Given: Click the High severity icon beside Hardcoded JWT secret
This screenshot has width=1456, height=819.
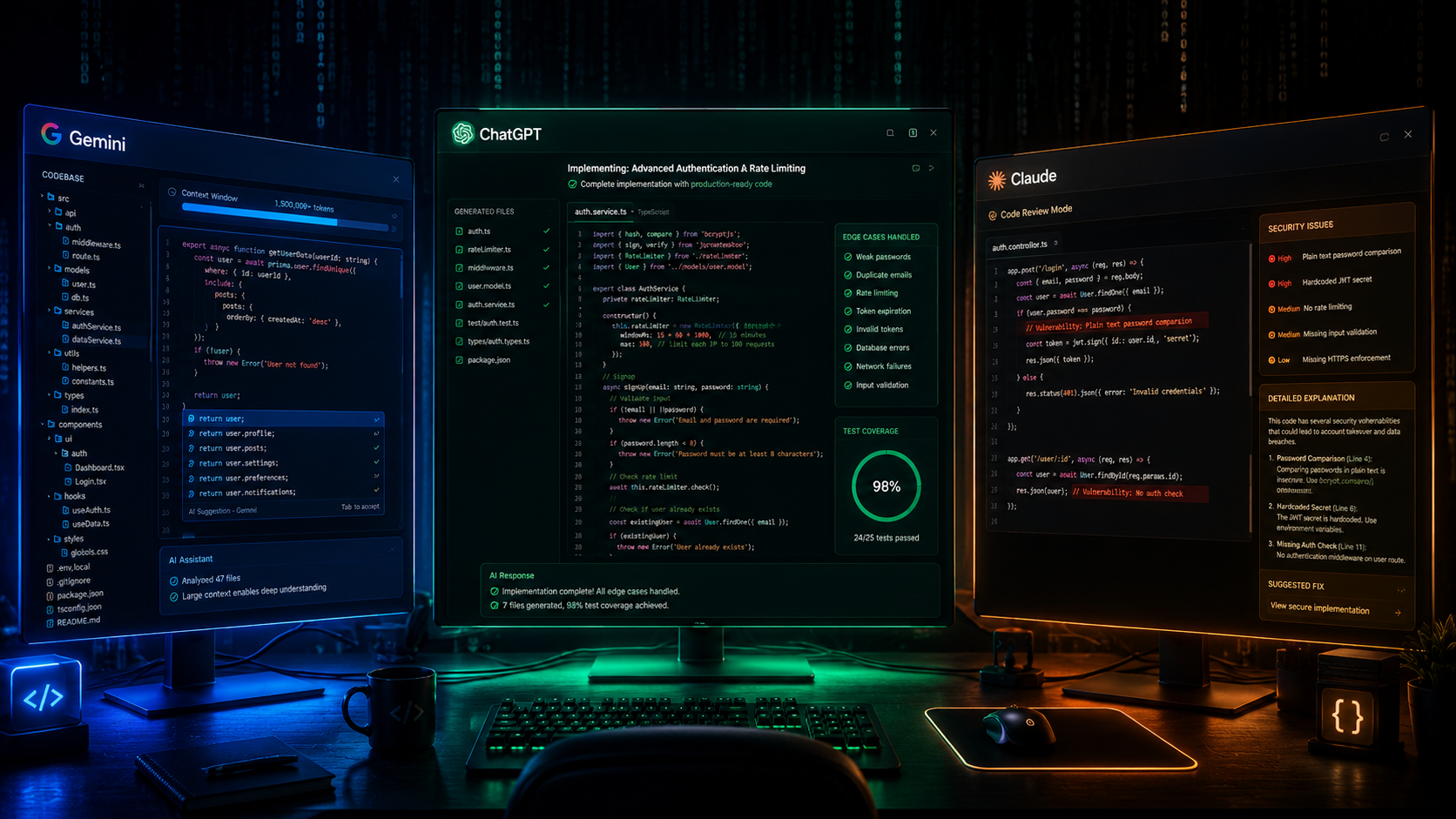Looking at the screenshot, I should [1272, 284].
